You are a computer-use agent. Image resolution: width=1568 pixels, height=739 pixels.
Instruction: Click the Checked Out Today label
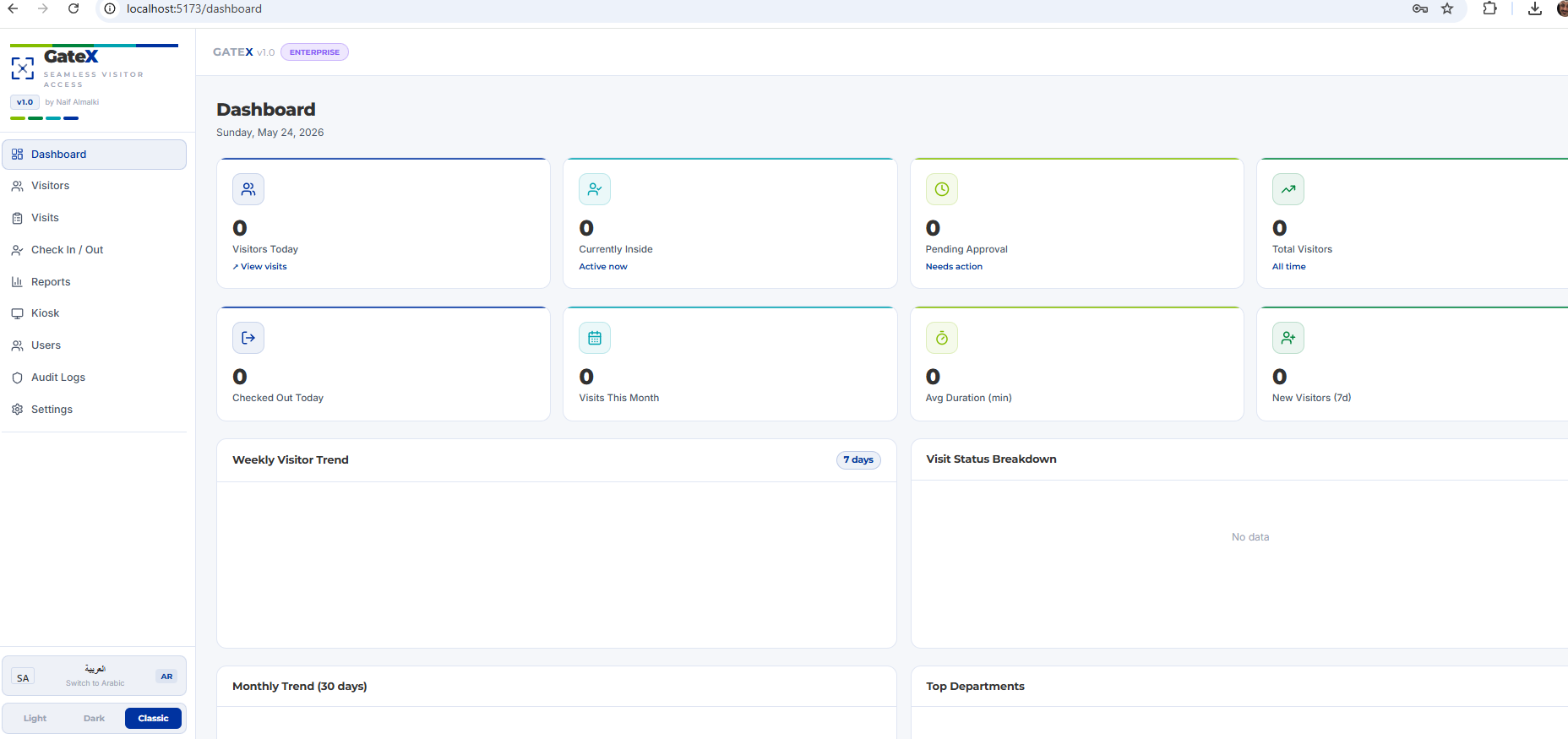(x=278, y=399)
